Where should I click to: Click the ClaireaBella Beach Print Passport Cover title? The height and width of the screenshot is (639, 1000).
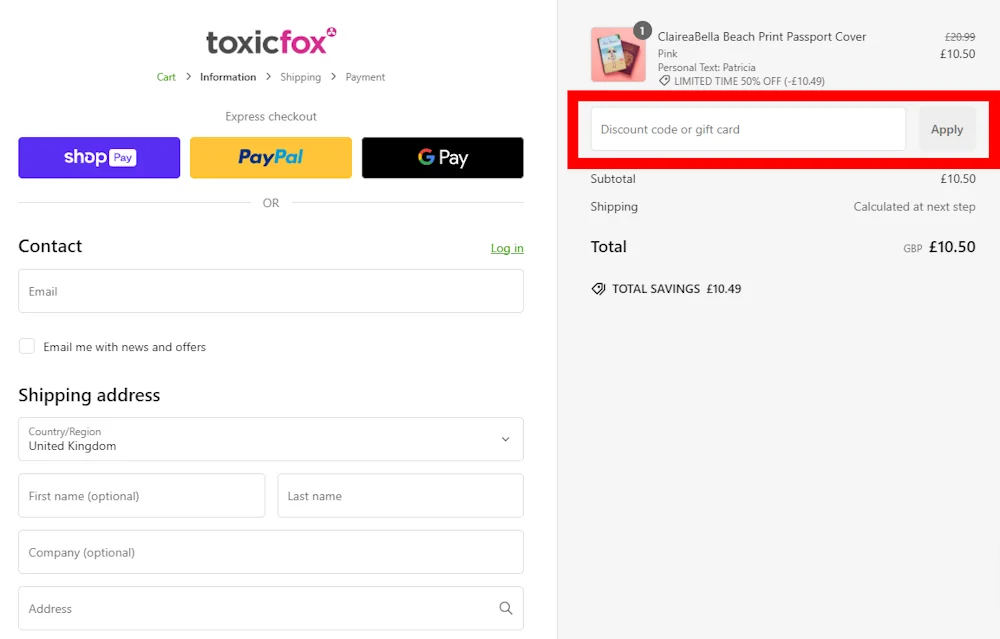coord(762,37)
